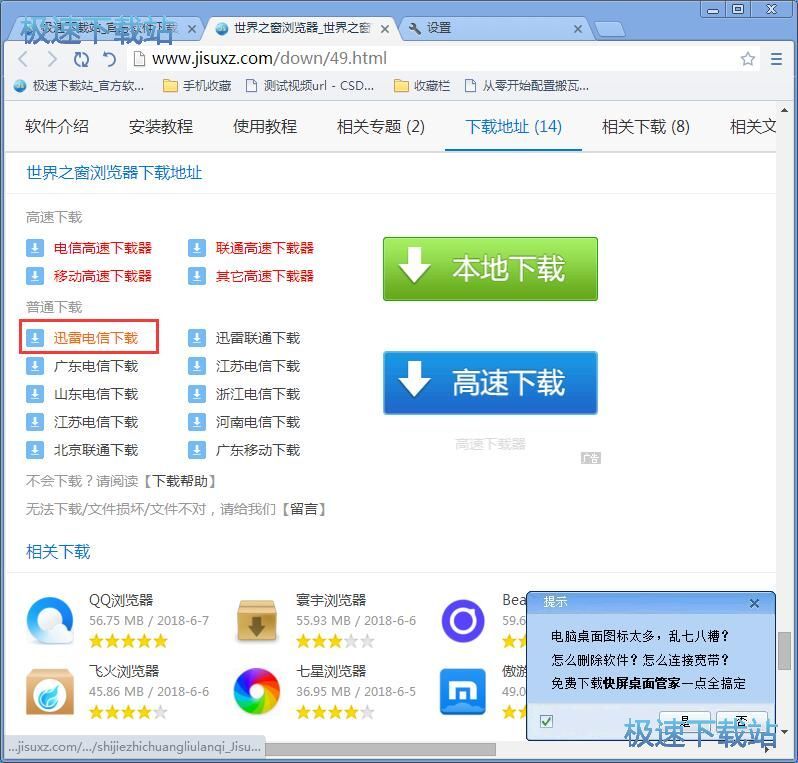Image resolution: width=798 pixels, height=763 pixels.
Task: Select the 相关专题 (2) page tab
Action: 381,126
